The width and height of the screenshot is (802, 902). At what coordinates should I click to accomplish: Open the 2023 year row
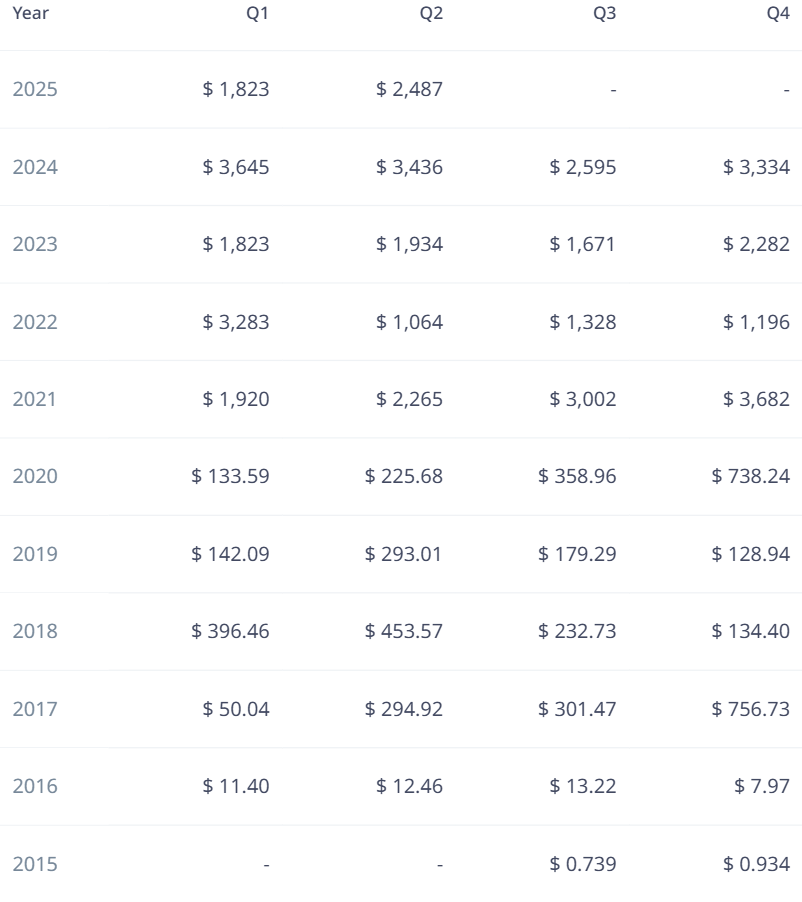[x=35, y=245]
